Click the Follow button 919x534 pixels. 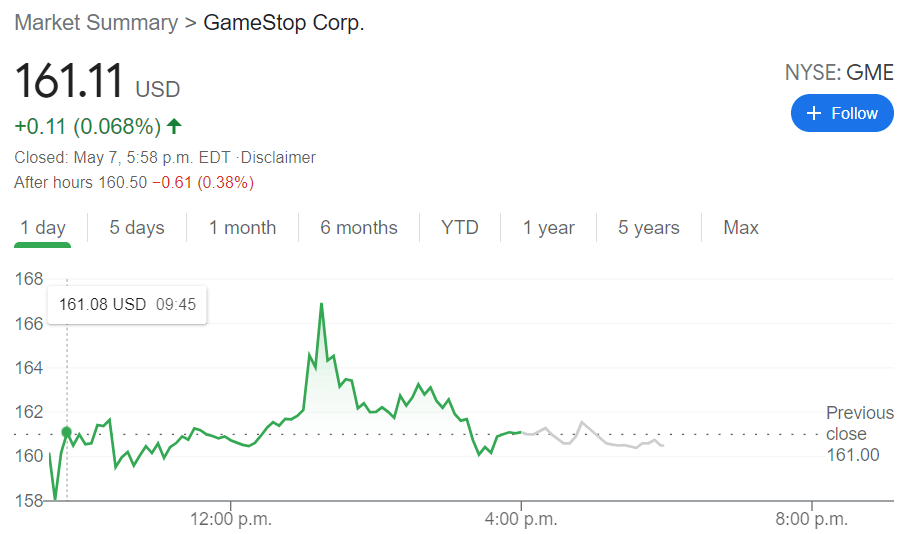[x=841, y=113]
